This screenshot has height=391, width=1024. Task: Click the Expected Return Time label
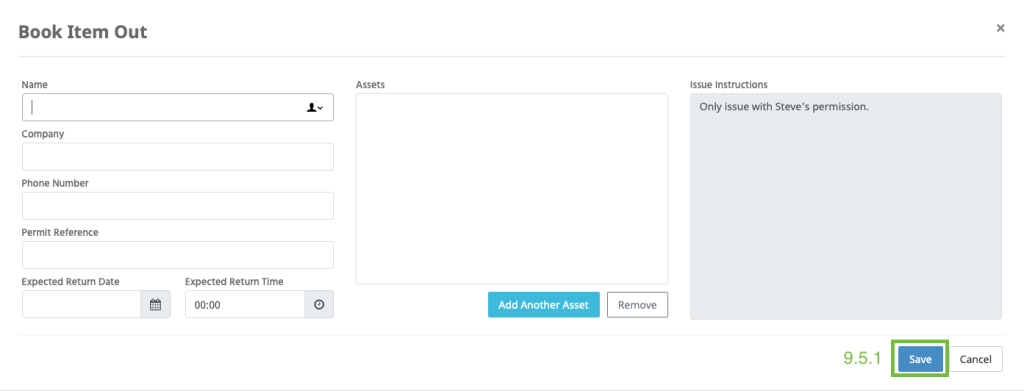click(x=234, y=282)
